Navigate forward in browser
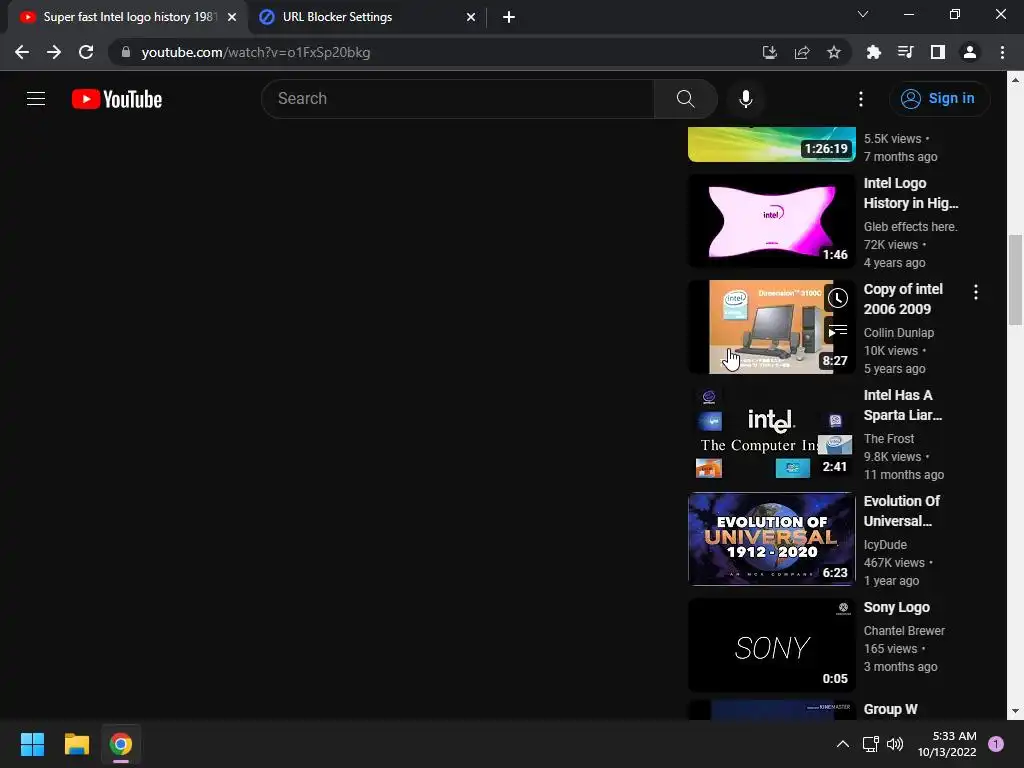This screenshot has width=1024, height=768. [x=54, y=52]
